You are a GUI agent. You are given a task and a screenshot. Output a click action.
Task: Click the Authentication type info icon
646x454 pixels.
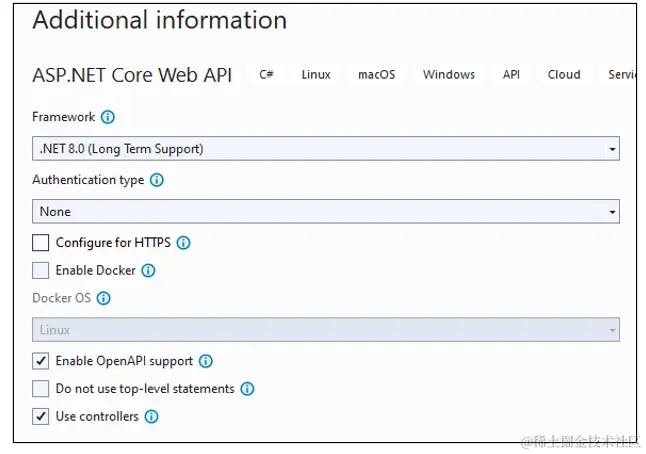[157, 180]
